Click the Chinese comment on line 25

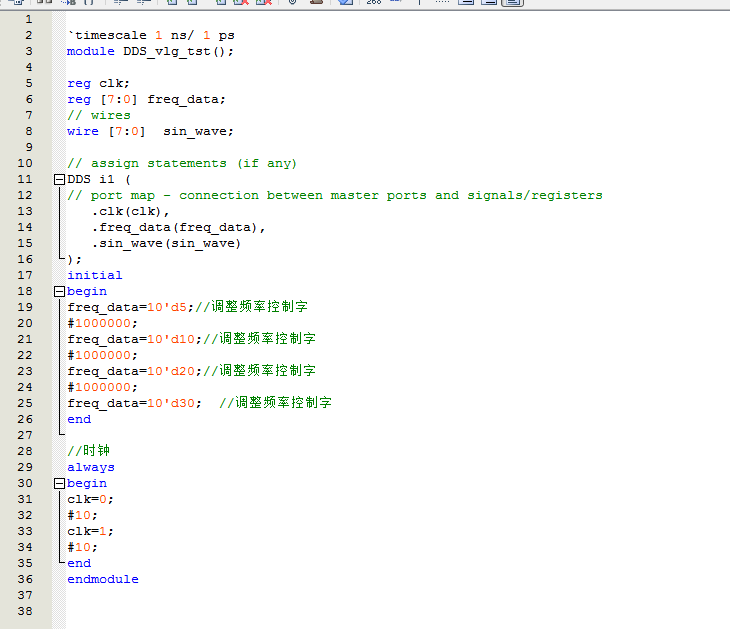click(276, 403)
